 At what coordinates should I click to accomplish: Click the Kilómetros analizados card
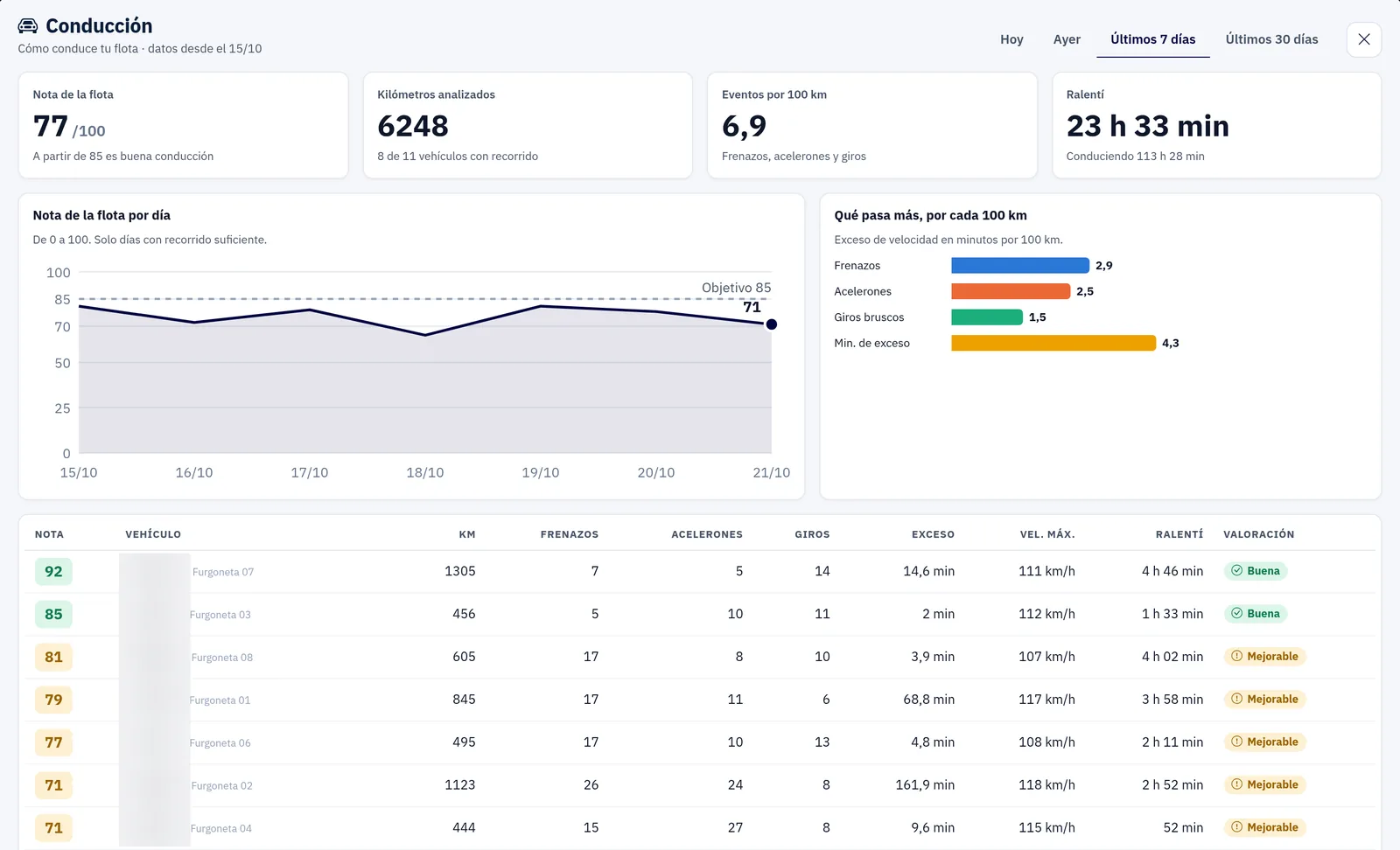click(x=528, y=125)
